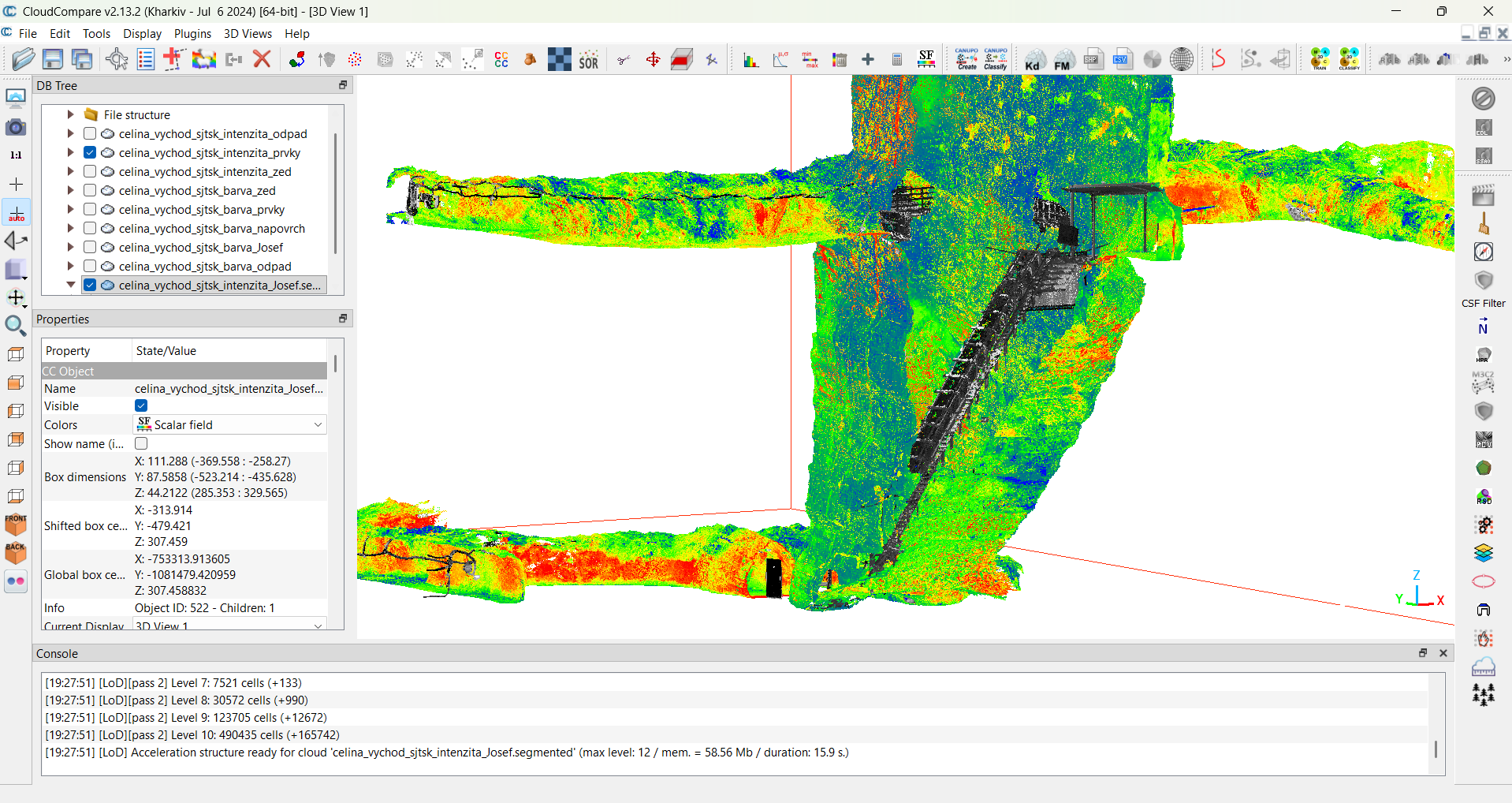Select the Segment scissors tool

[x=624, y=60]
